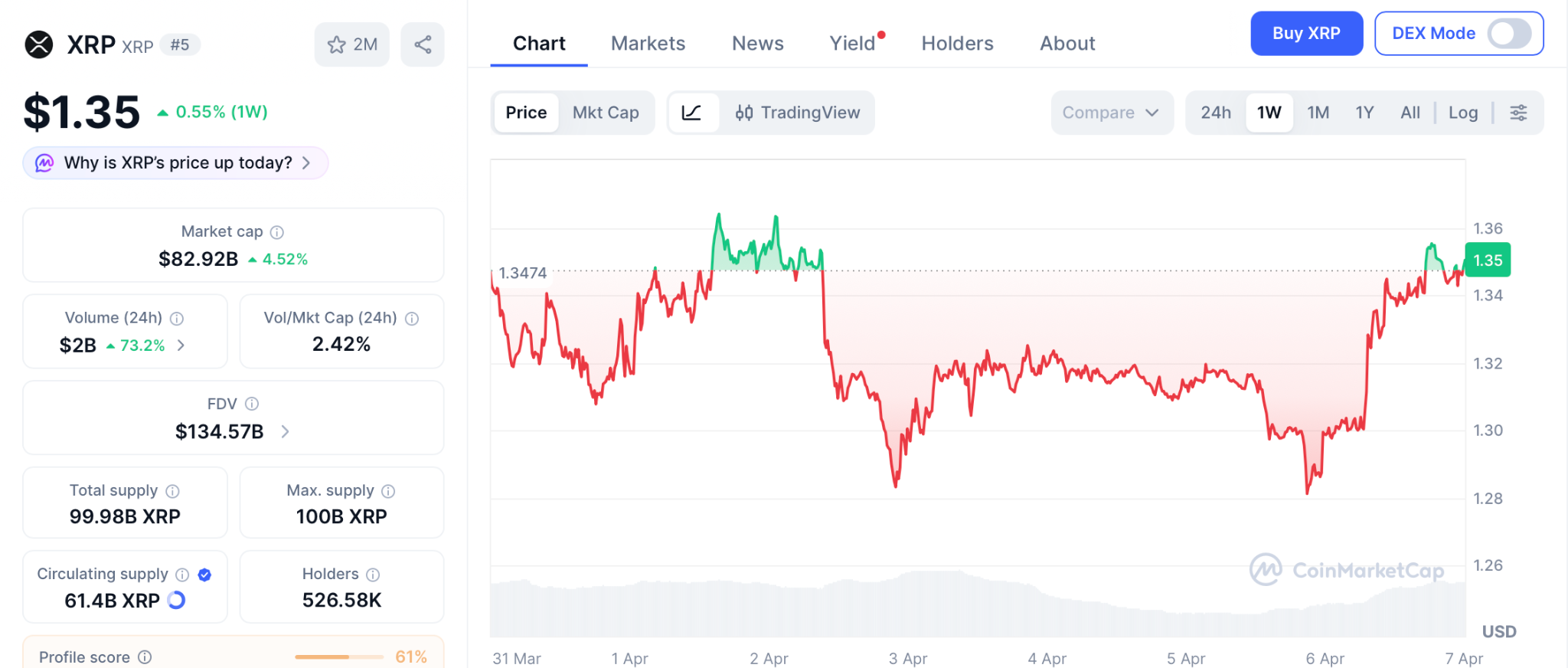Screen dimensions: 1568x668
Task: Click the Buy XRP button
Action: (x=1306, y=34)
